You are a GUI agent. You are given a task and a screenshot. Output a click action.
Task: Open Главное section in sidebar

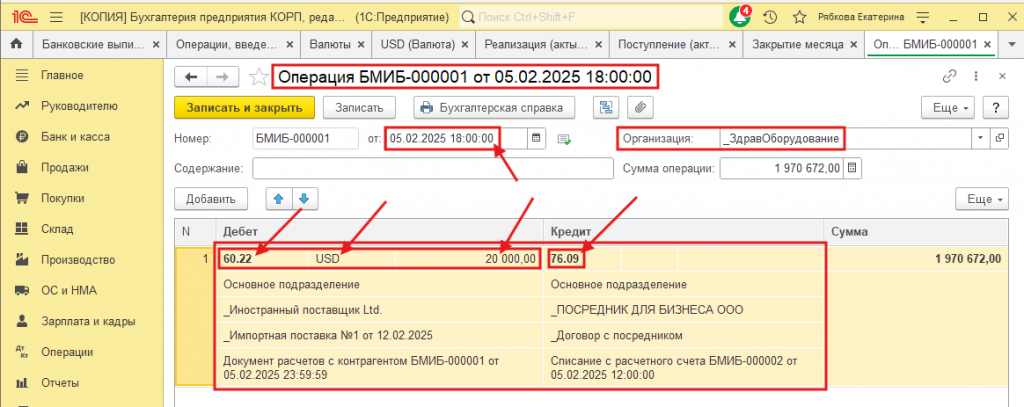(62, 75)
